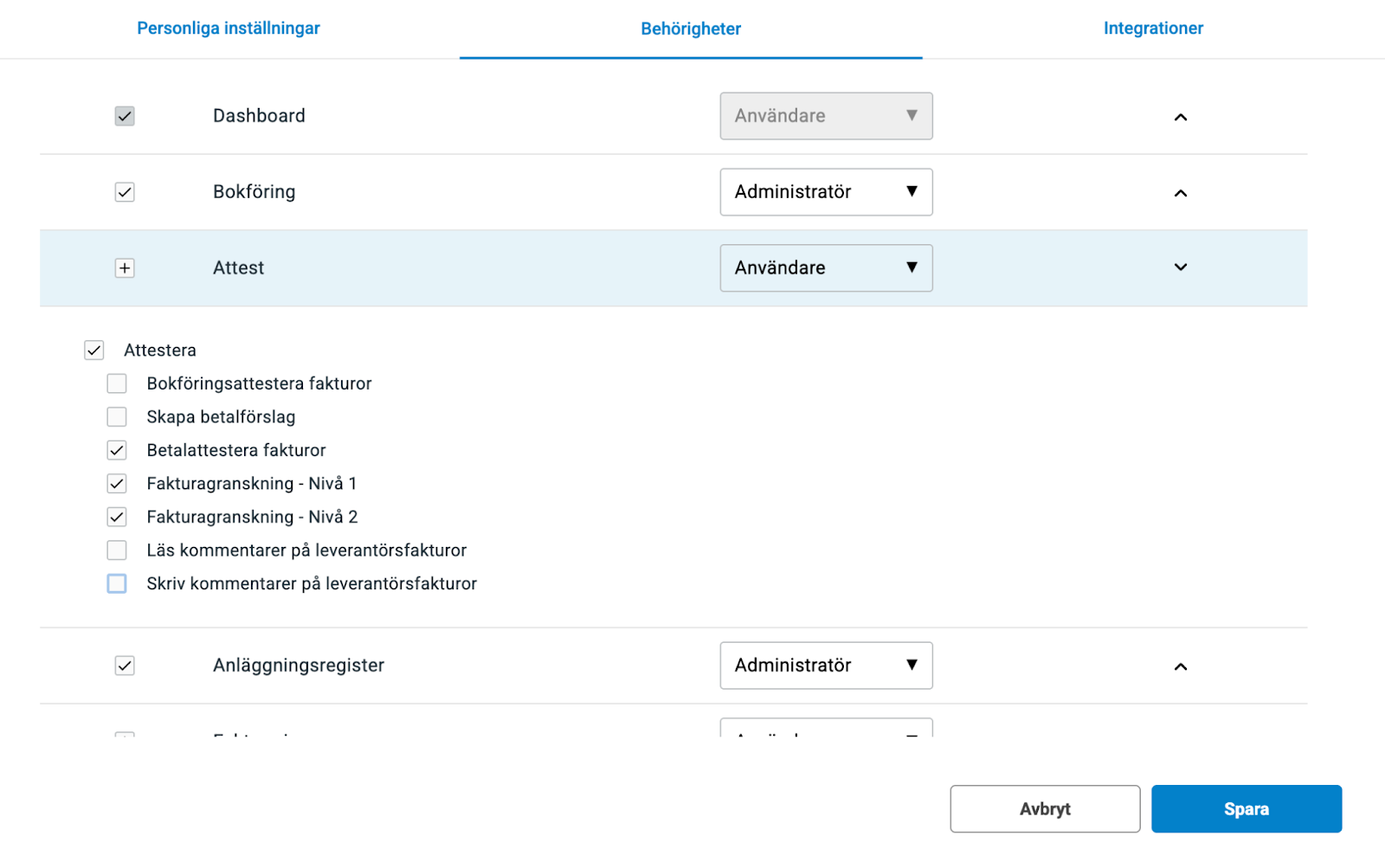The height and width of the screenshot is (868, 1385).
Task: Uncheck Fakturagranskning - Nivå 2
Action: click(117, 517)
